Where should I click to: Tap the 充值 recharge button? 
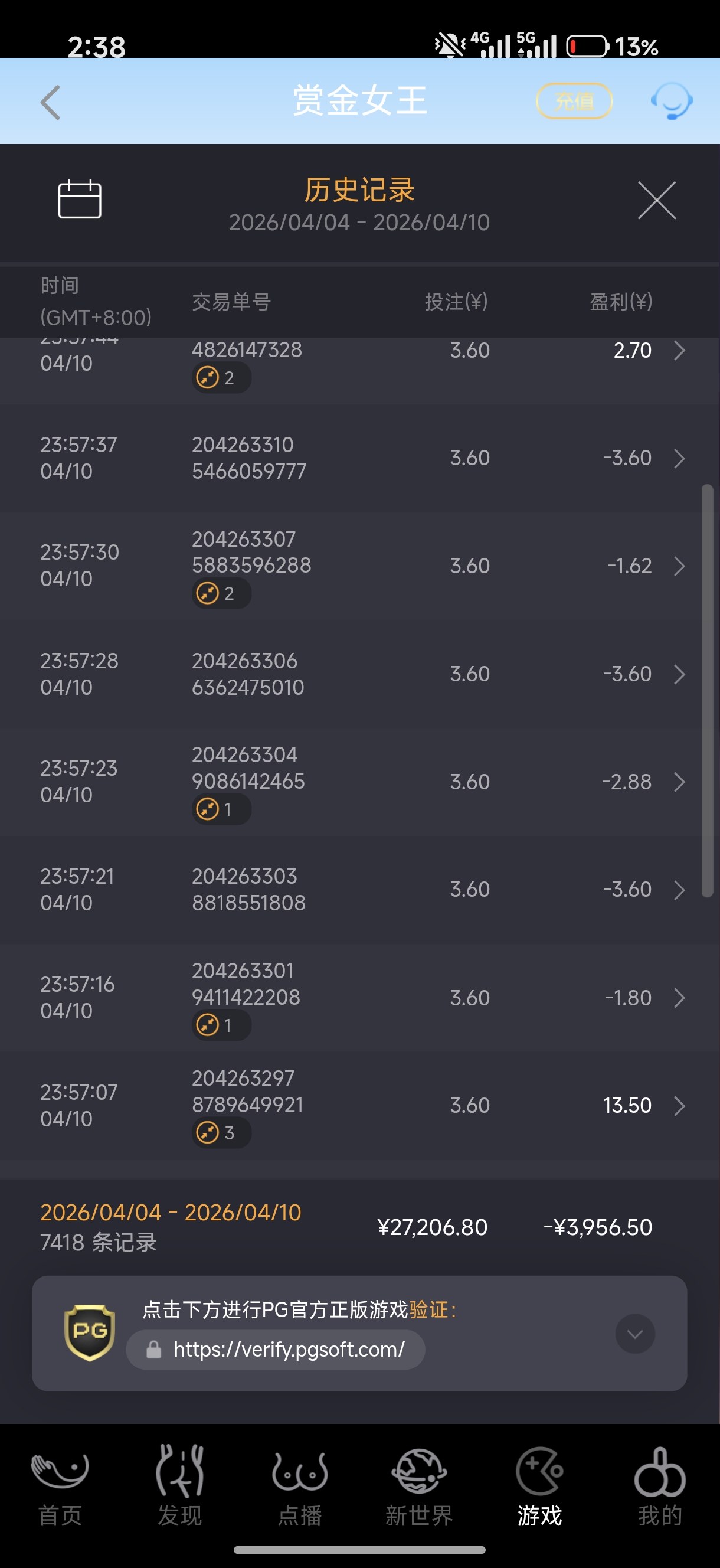[x=573, y=101]
